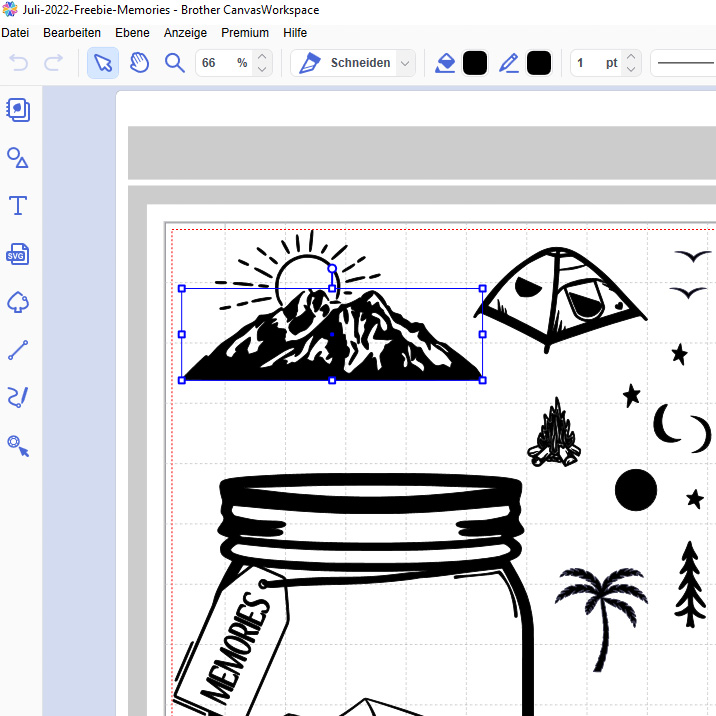
Task: Expand the Schneiden operation dropdown
Action: pos(405,63)
